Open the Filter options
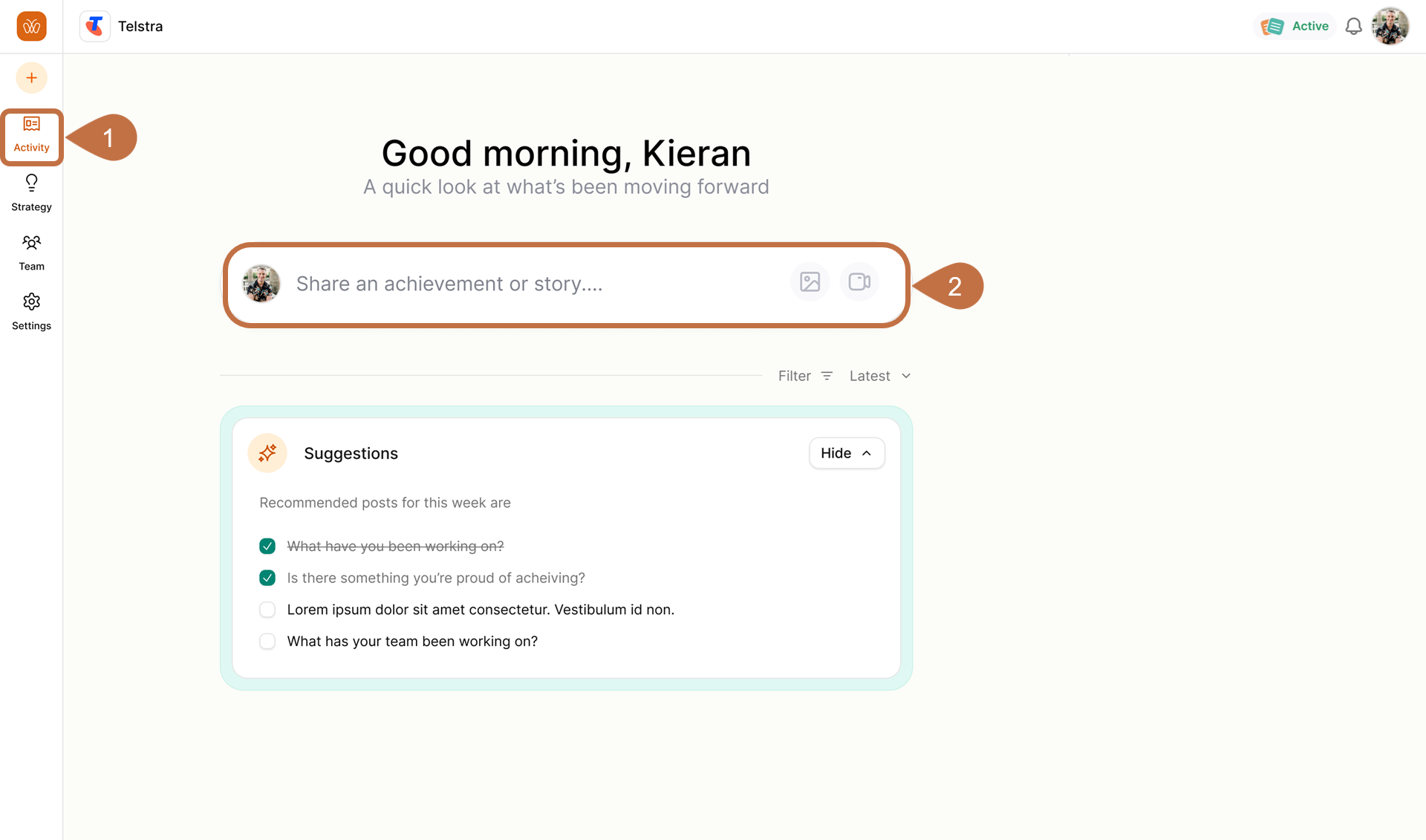The width and height of the screenshot is (1426, 840). [805, 376]
